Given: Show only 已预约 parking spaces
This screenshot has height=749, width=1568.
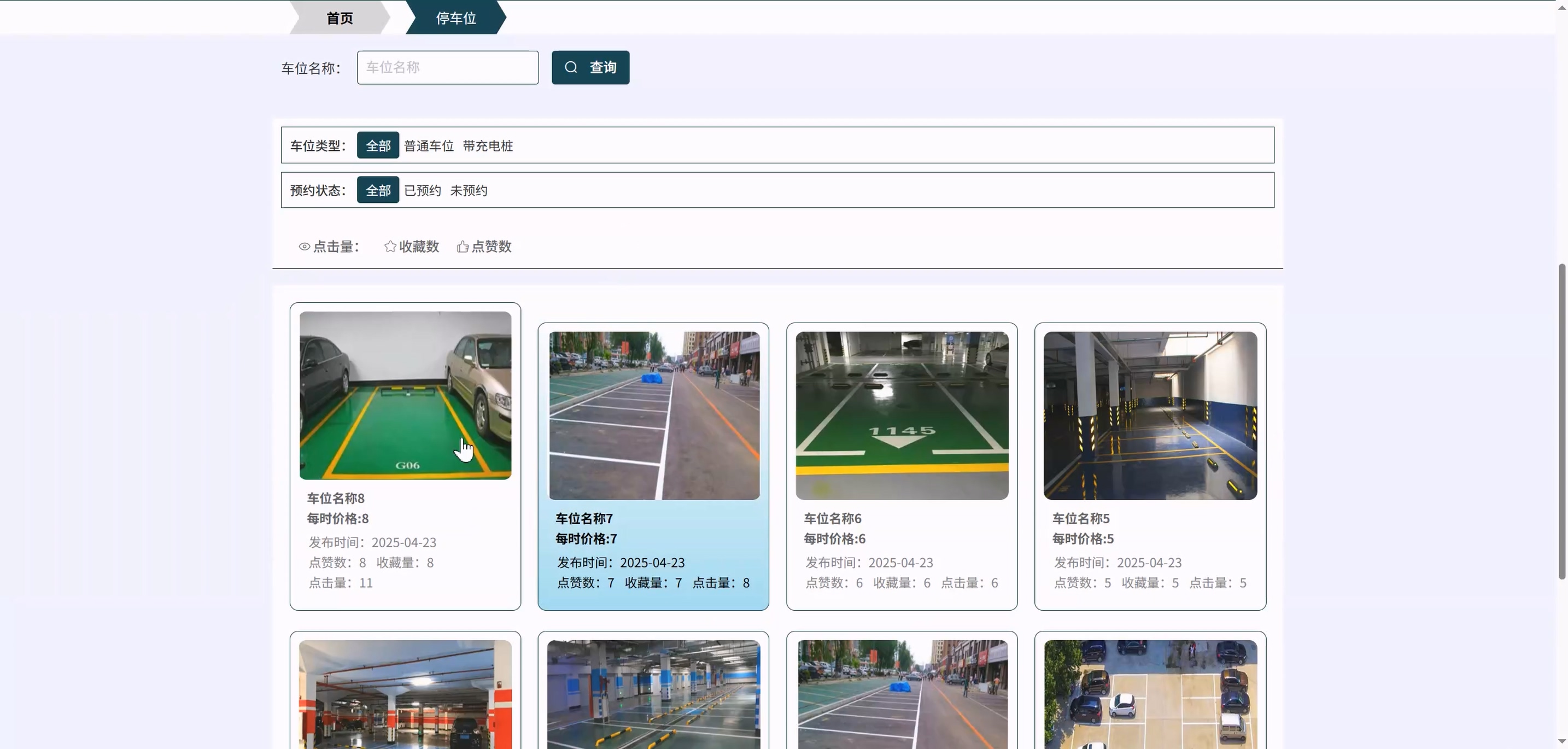Looking at the screenshot, I should click(423, 190).
